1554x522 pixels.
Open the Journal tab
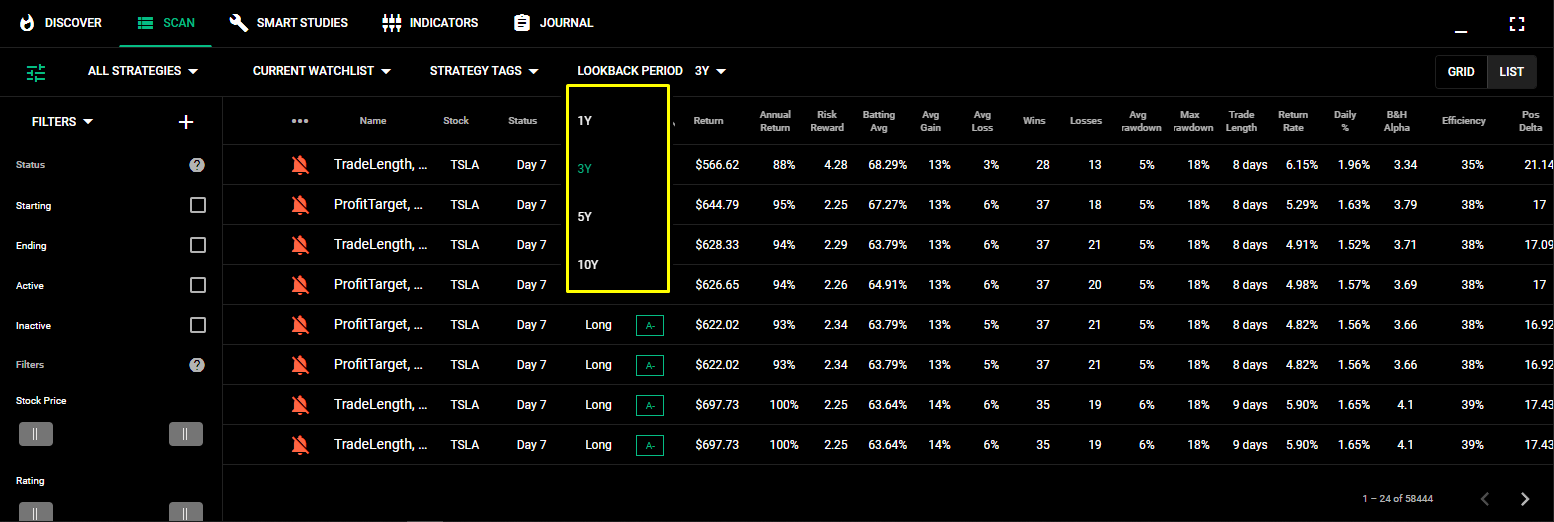tap(553, 22)
